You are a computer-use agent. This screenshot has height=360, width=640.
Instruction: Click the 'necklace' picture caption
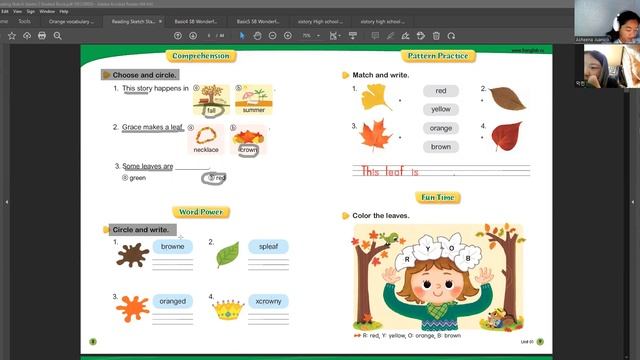pos(206,150)
